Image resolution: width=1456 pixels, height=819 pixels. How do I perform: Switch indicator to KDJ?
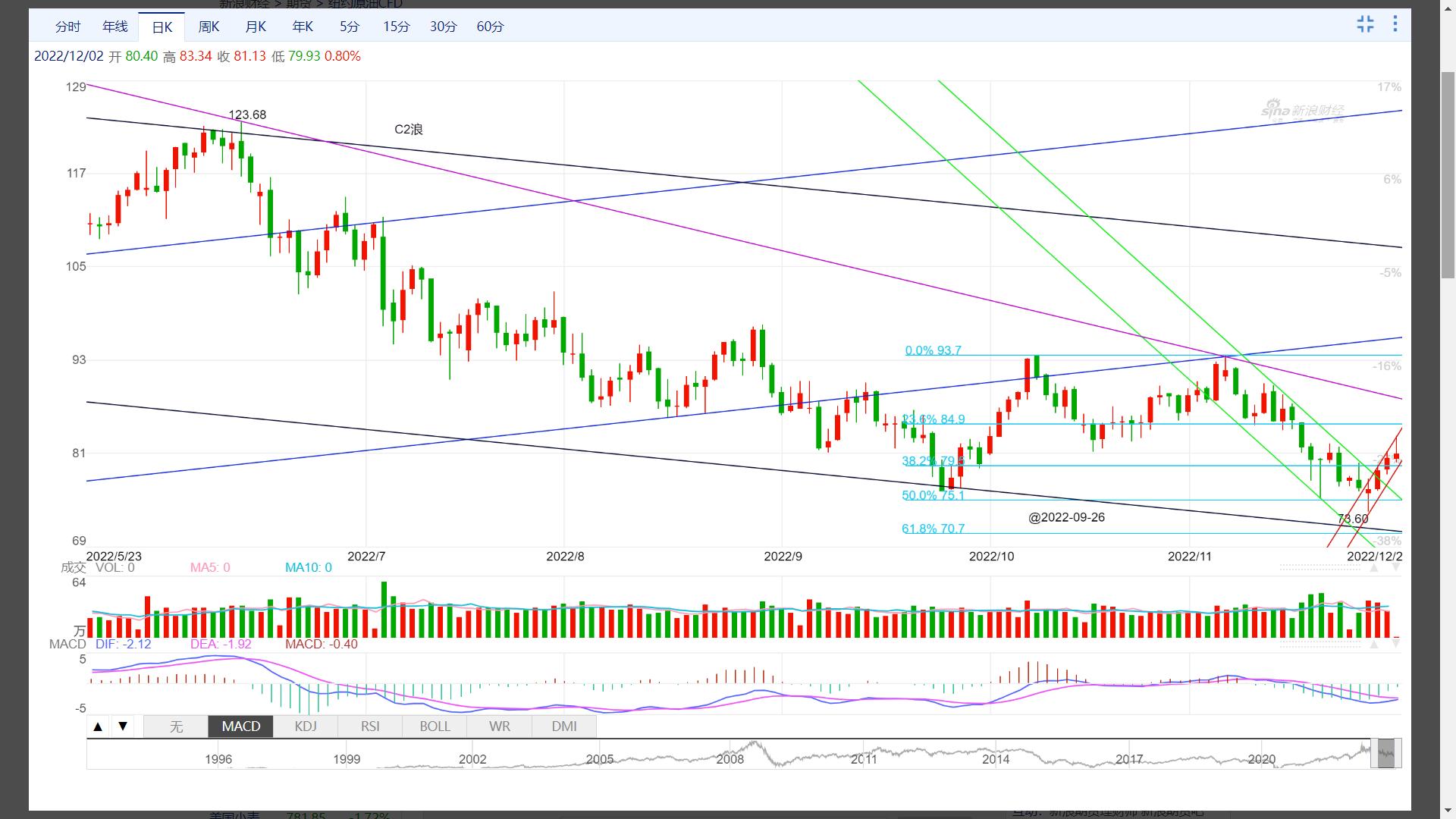(306, 726)
